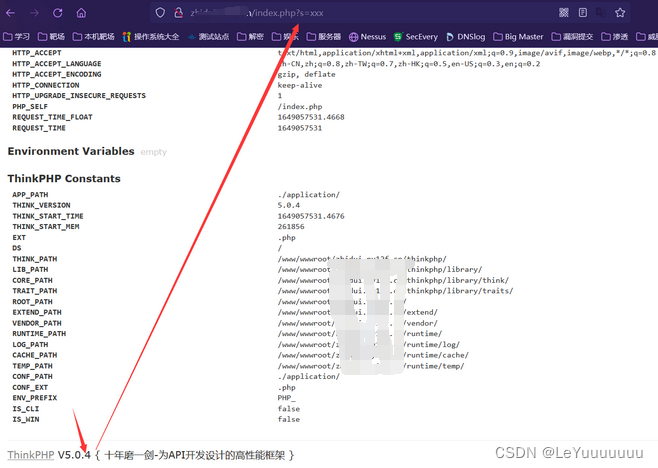Open the 靶场 bookmark folder
The image size is (658, 468).
(51, 37)
